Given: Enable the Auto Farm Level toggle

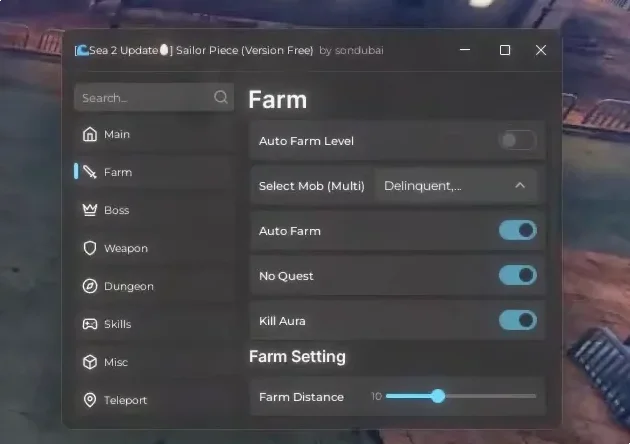Looking at the screenshot, I should point(518,140).
